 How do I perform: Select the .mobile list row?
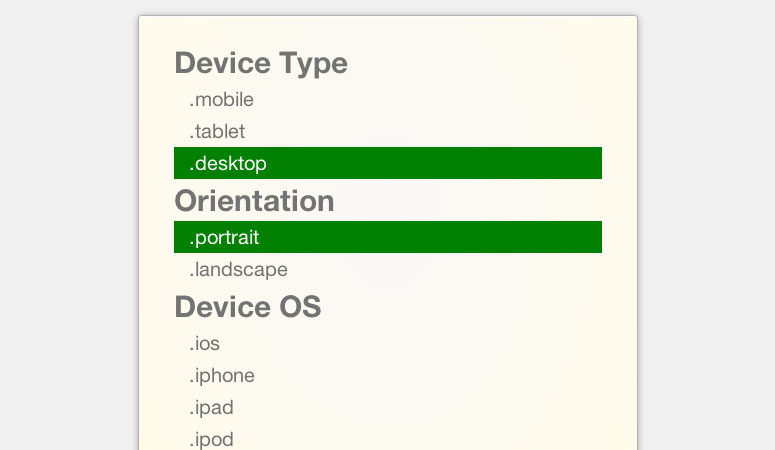tap(388, 99)
